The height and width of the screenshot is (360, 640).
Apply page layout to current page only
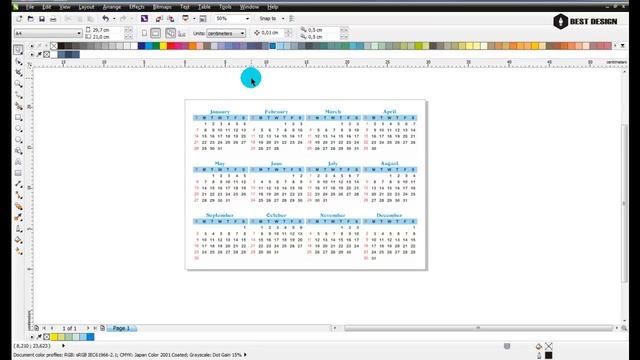182,33
